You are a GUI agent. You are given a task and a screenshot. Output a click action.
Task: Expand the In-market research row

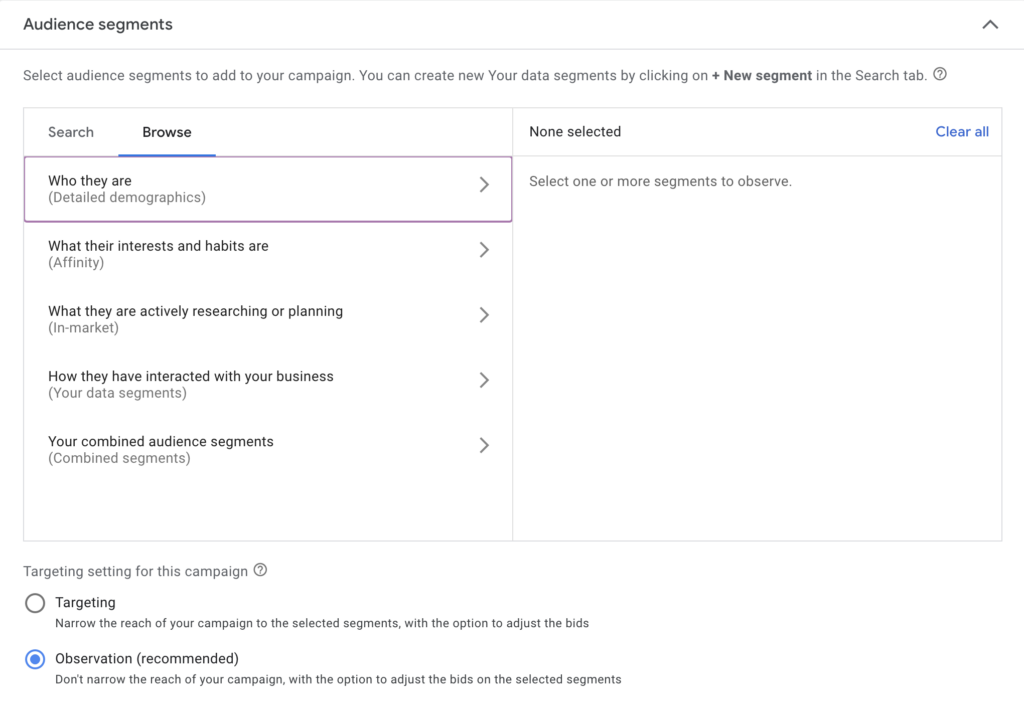(x=484, y=315)
